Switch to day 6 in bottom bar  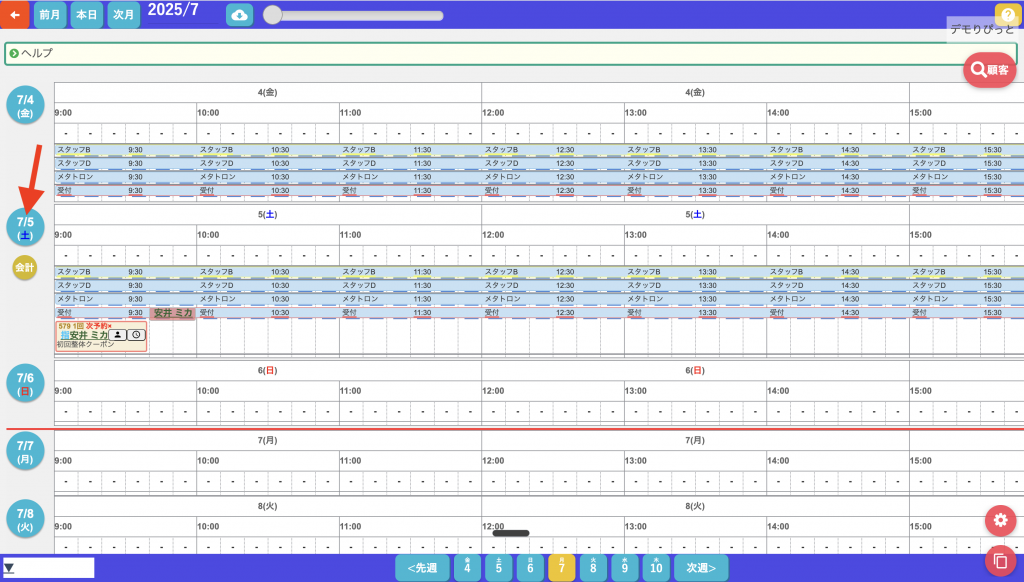[530, 567]
